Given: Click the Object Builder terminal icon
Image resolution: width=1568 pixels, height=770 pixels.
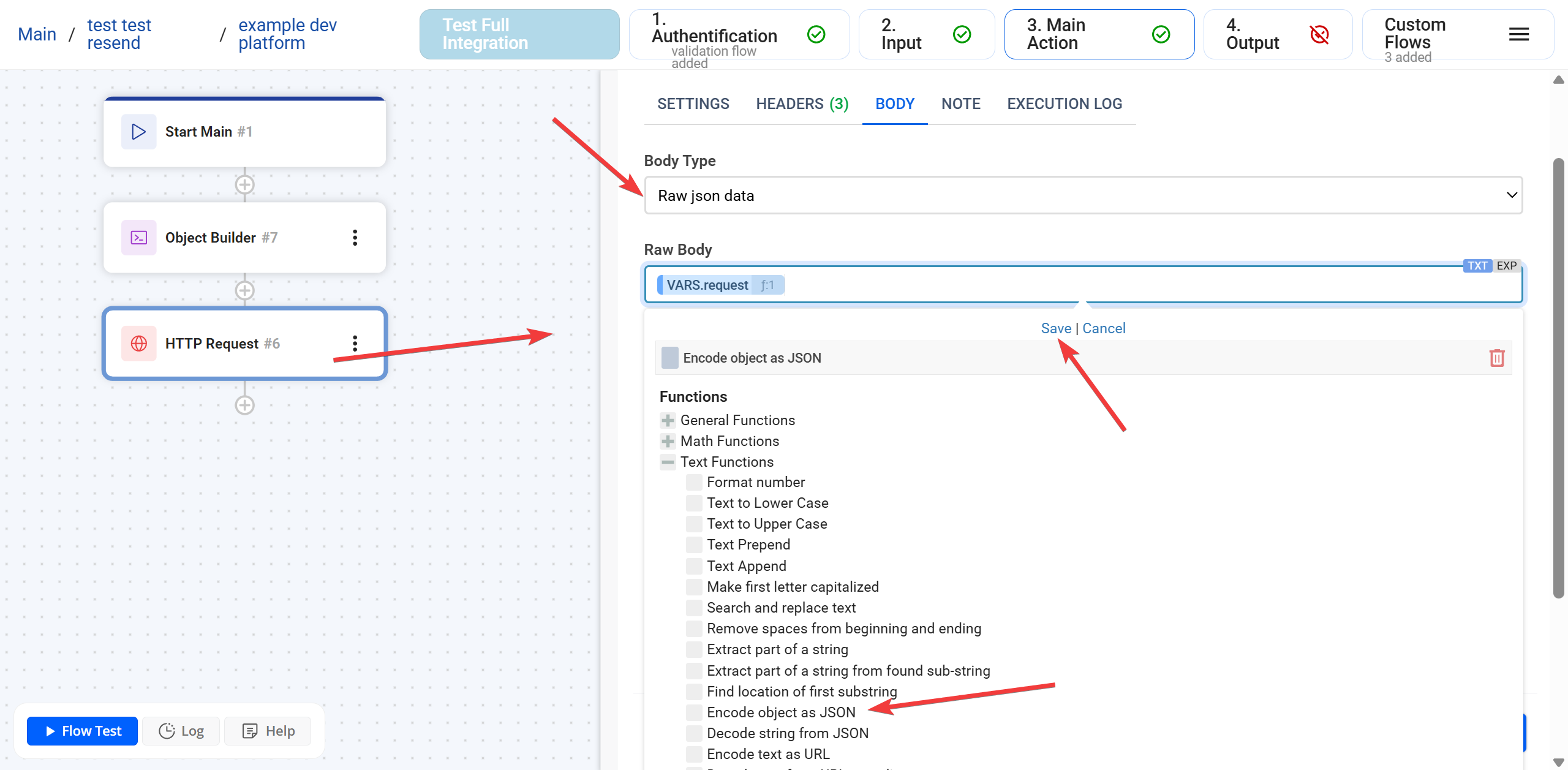Looking at the screenshot, I should 139,238.
